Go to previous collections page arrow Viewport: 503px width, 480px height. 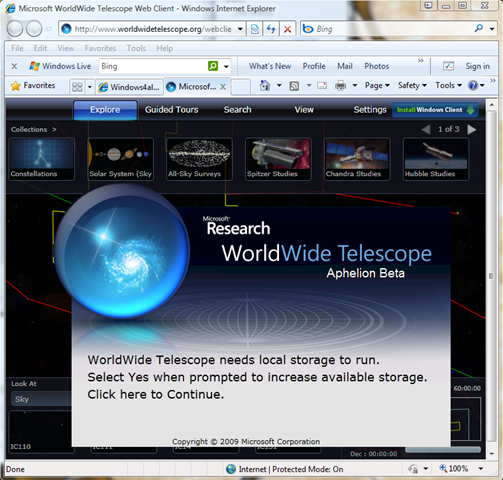[426, 129]
